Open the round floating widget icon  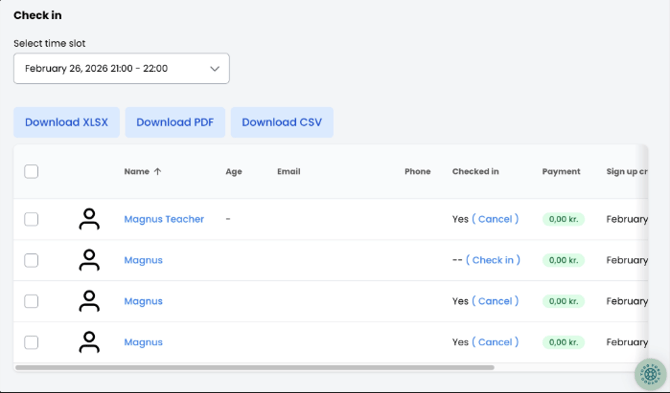click(650, 374)
